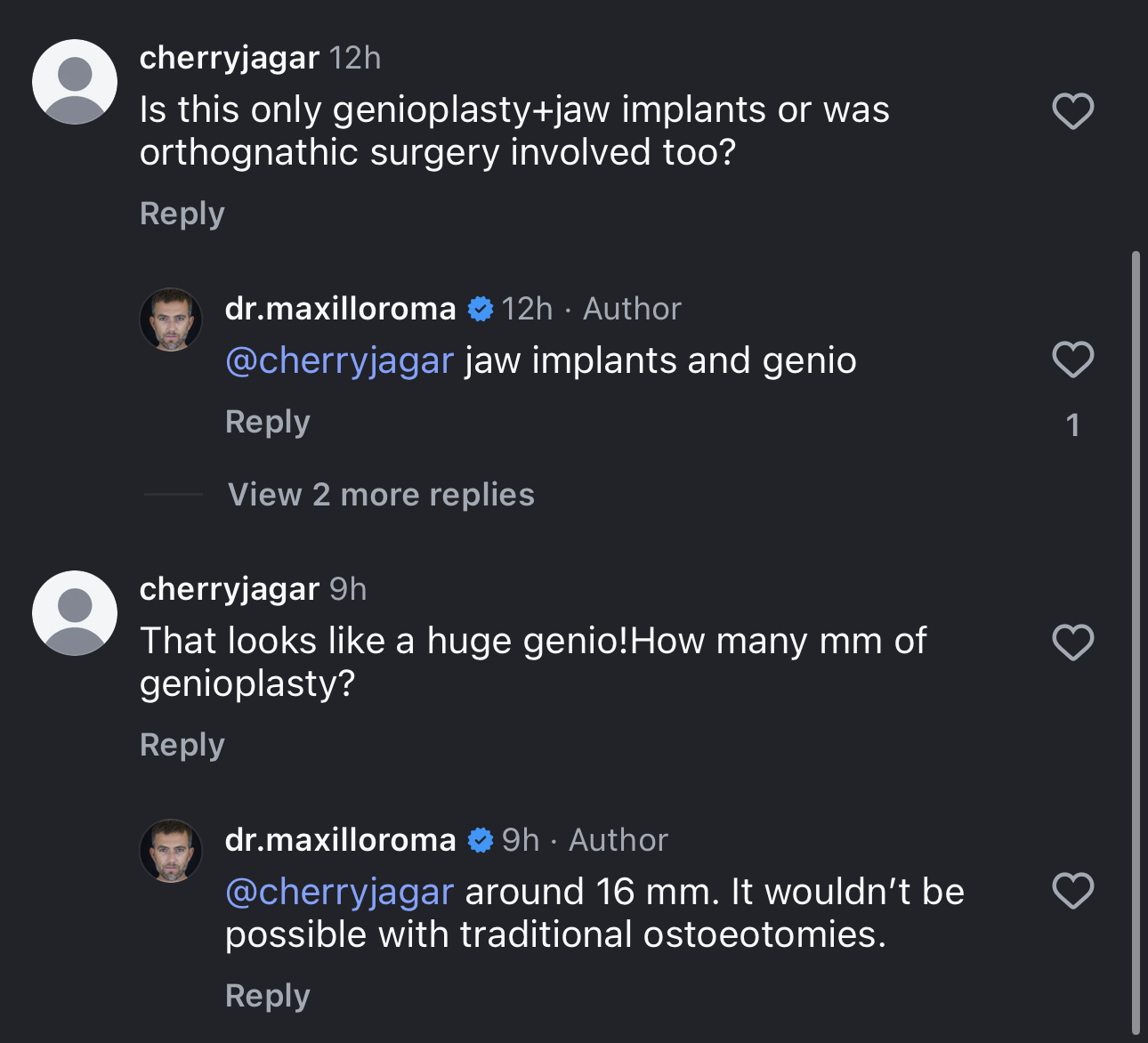The height and width of the screenshot is (1043, 1148).
Task: Reply to 'jaw implants and genio' comment
Action: pos(268,422)
